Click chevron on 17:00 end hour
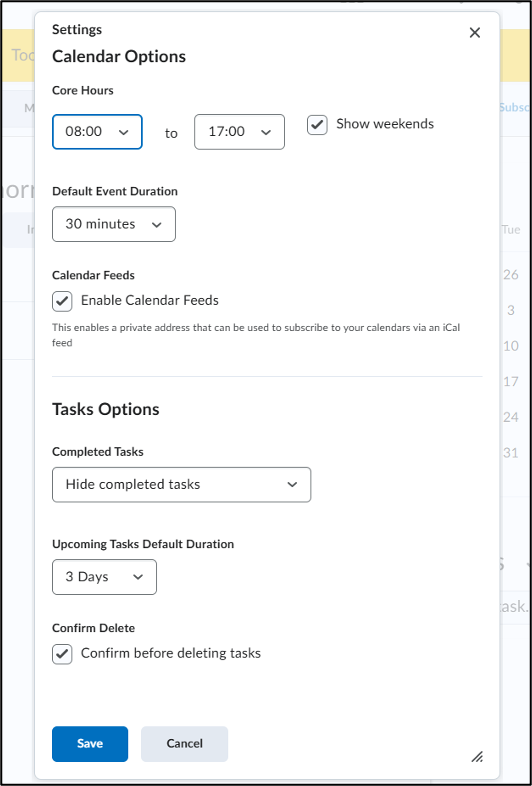 [x=266, y=132]
